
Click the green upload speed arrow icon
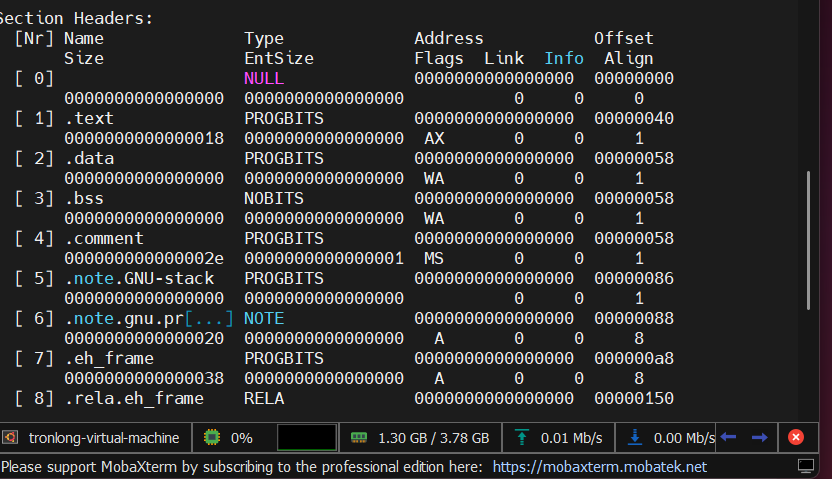click(522, 438)
